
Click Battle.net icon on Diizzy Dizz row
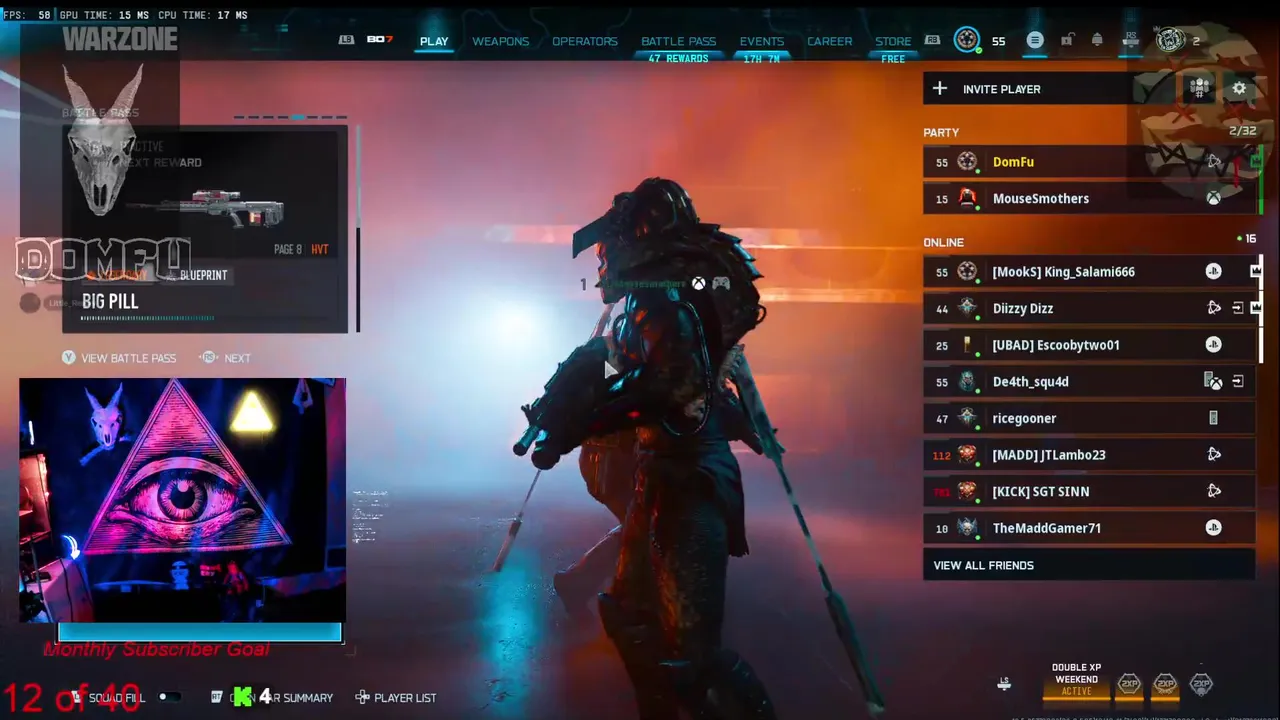pyautogui.click(x=1213, y=308)
